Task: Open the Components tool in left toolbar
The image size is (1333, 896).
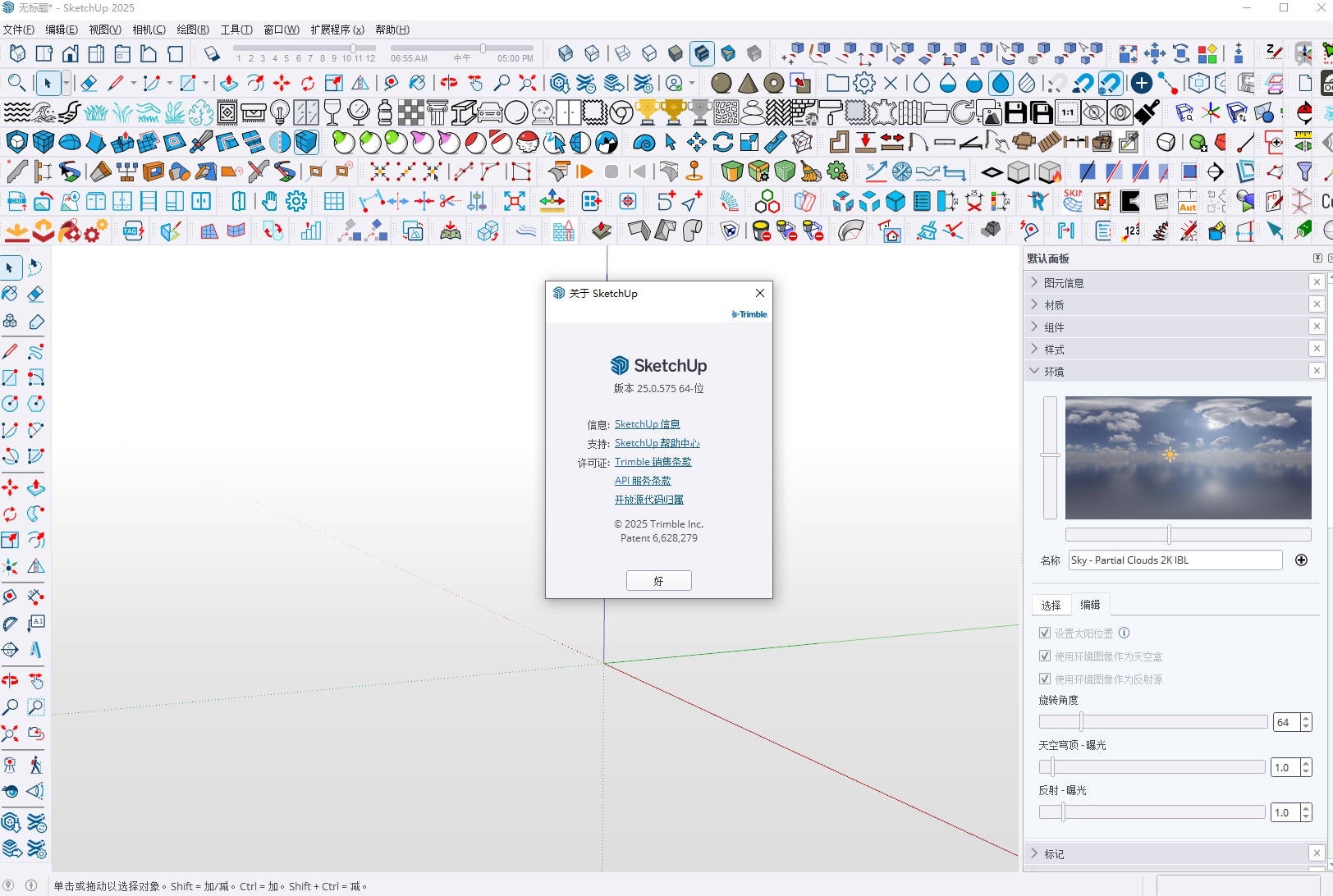Action: pyautogui.click(x=10, y=322)
